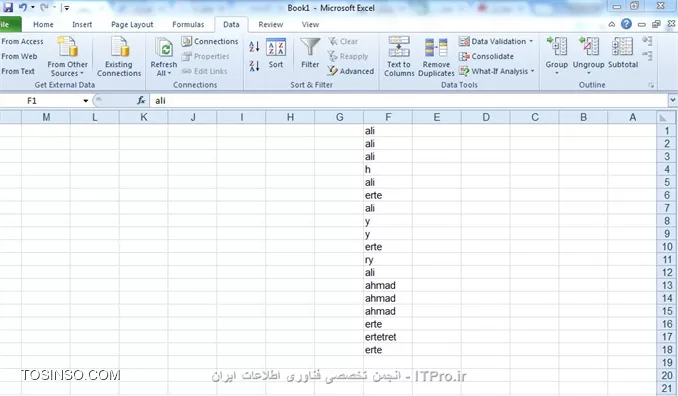
Task: Select cell F1 containing ali
Action: coord(388,131)
